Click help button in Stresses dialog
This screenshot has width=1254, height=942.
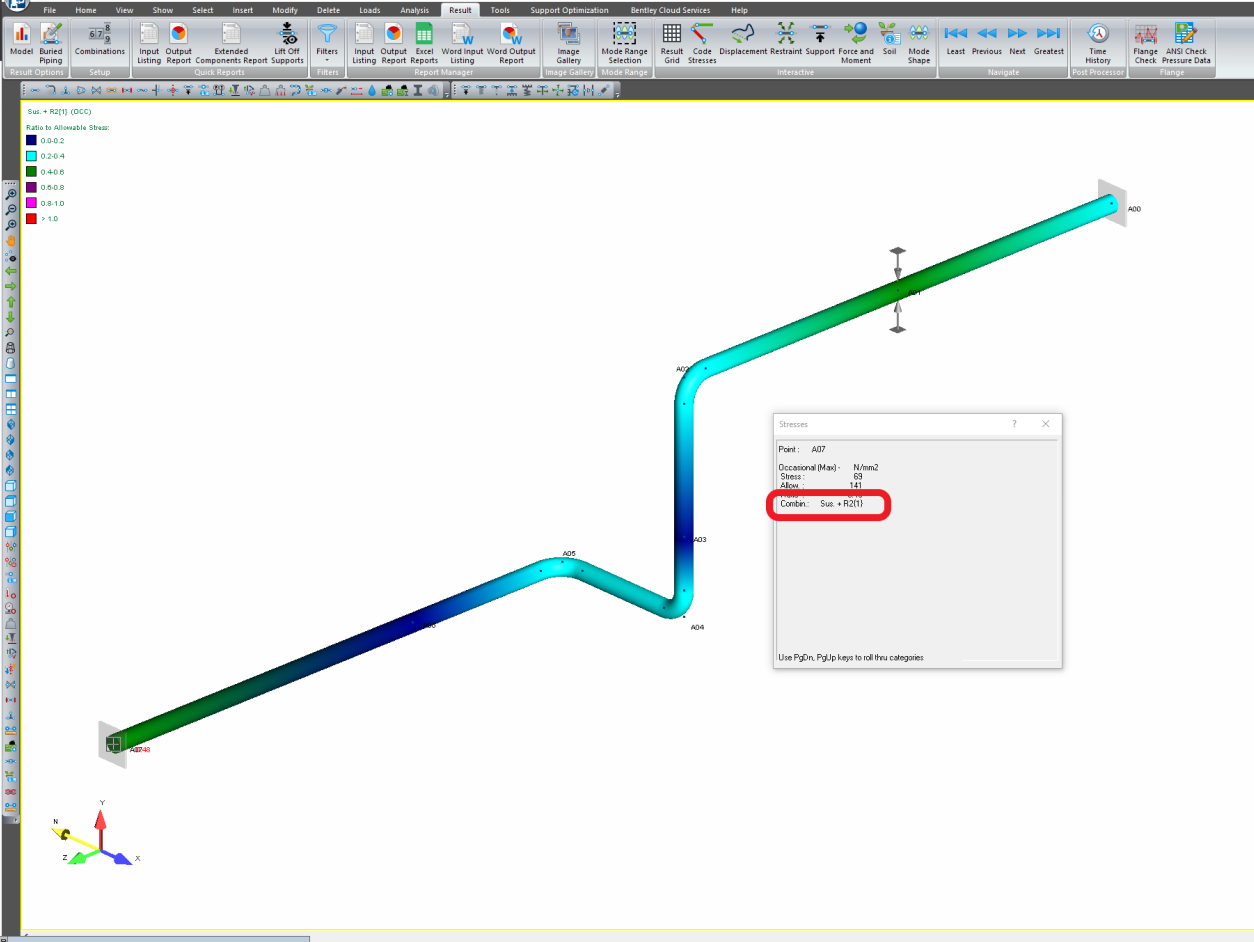pos(1014,424)
